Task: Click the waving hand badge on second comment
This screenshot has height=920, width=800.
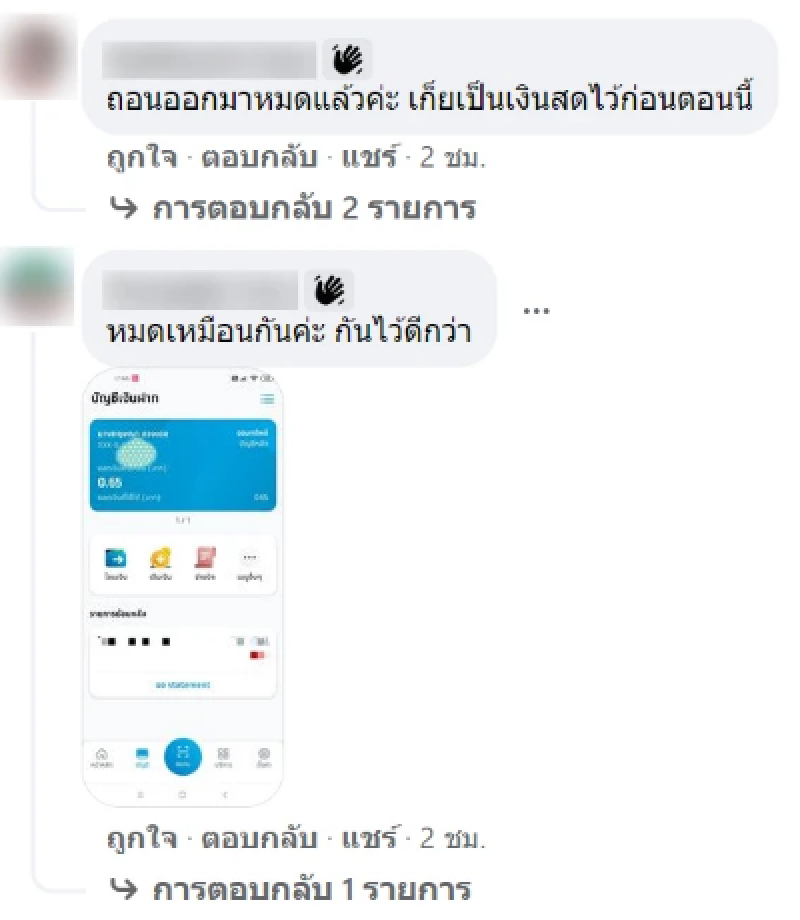Action: 329,290
